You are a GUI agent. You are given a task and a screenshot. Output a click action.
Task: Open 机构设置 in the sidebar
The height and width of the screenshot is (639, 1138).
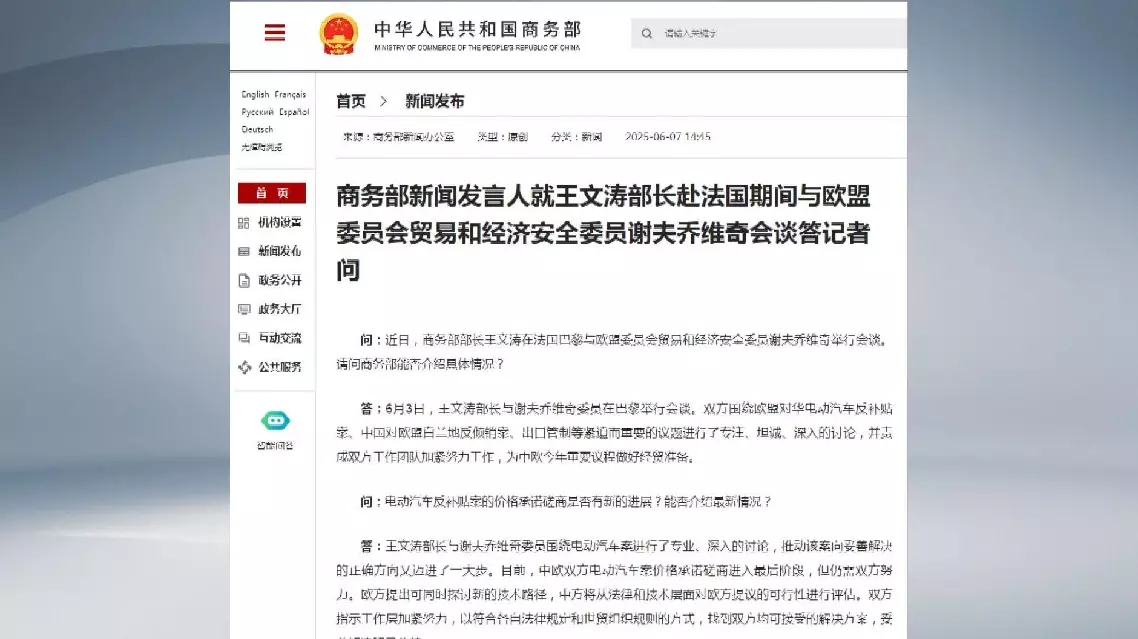click(280, 223)
